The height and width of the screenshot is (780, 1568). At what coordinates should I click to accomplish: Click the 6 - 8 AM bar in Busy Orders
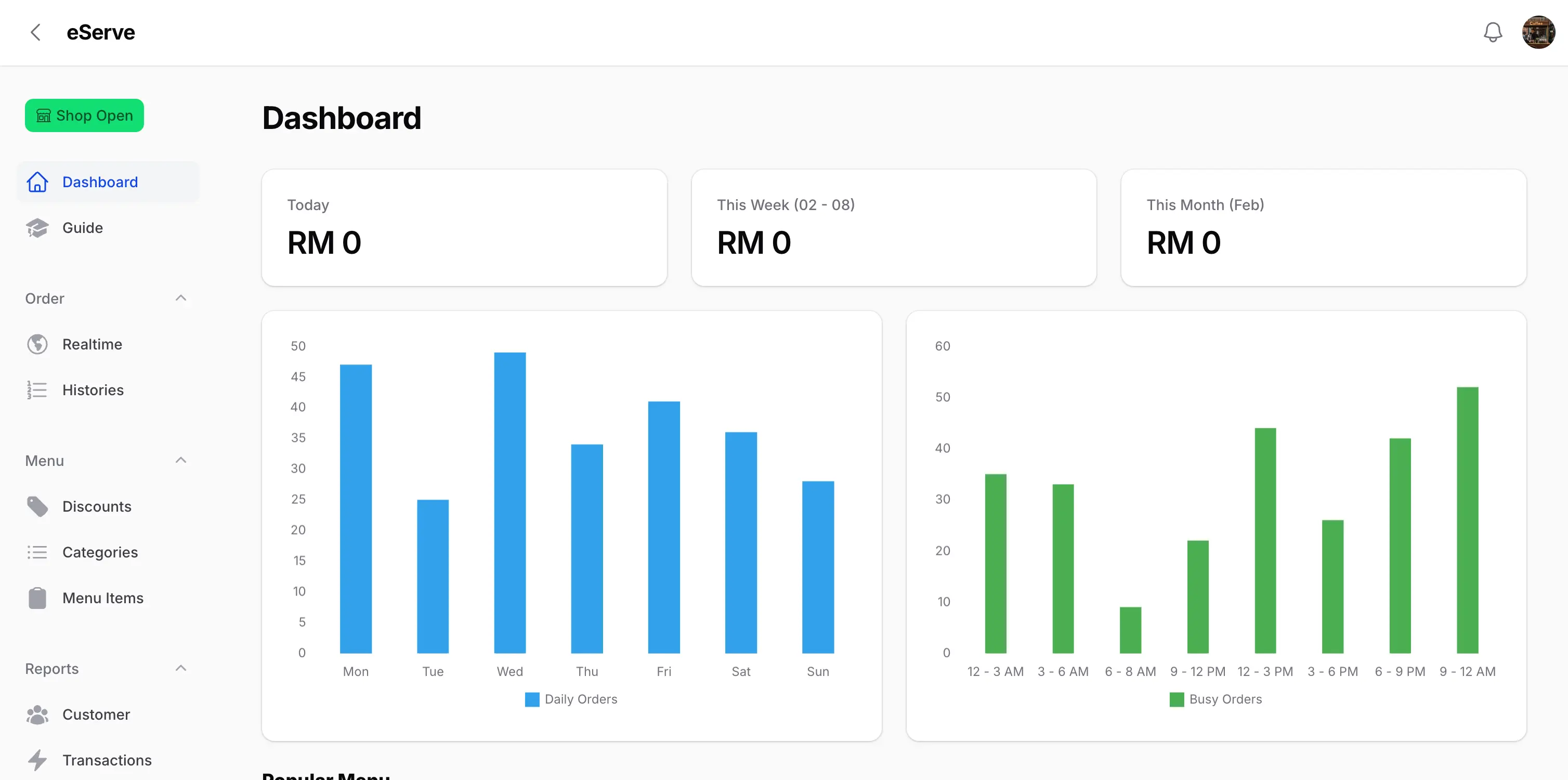(x=1130, y=630)
